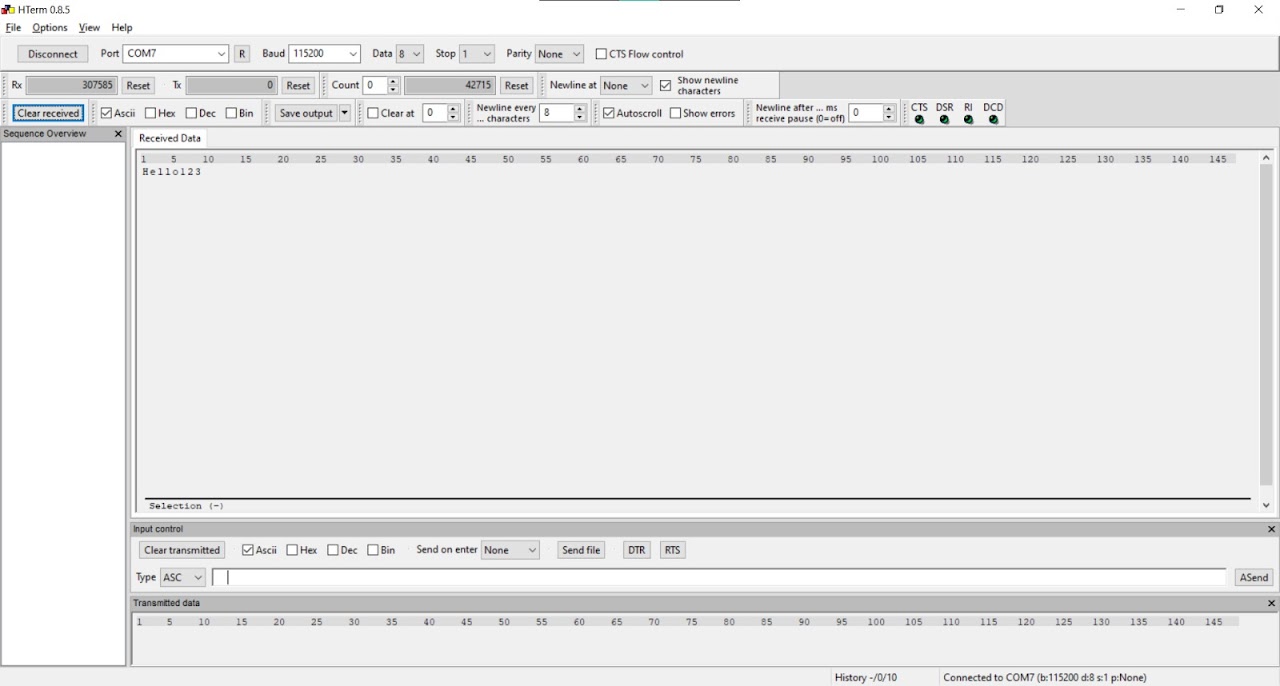Toggle the RTS line button
This screenshot has width=1280, height=686.
pyautogui.click(x=673, y=550)
